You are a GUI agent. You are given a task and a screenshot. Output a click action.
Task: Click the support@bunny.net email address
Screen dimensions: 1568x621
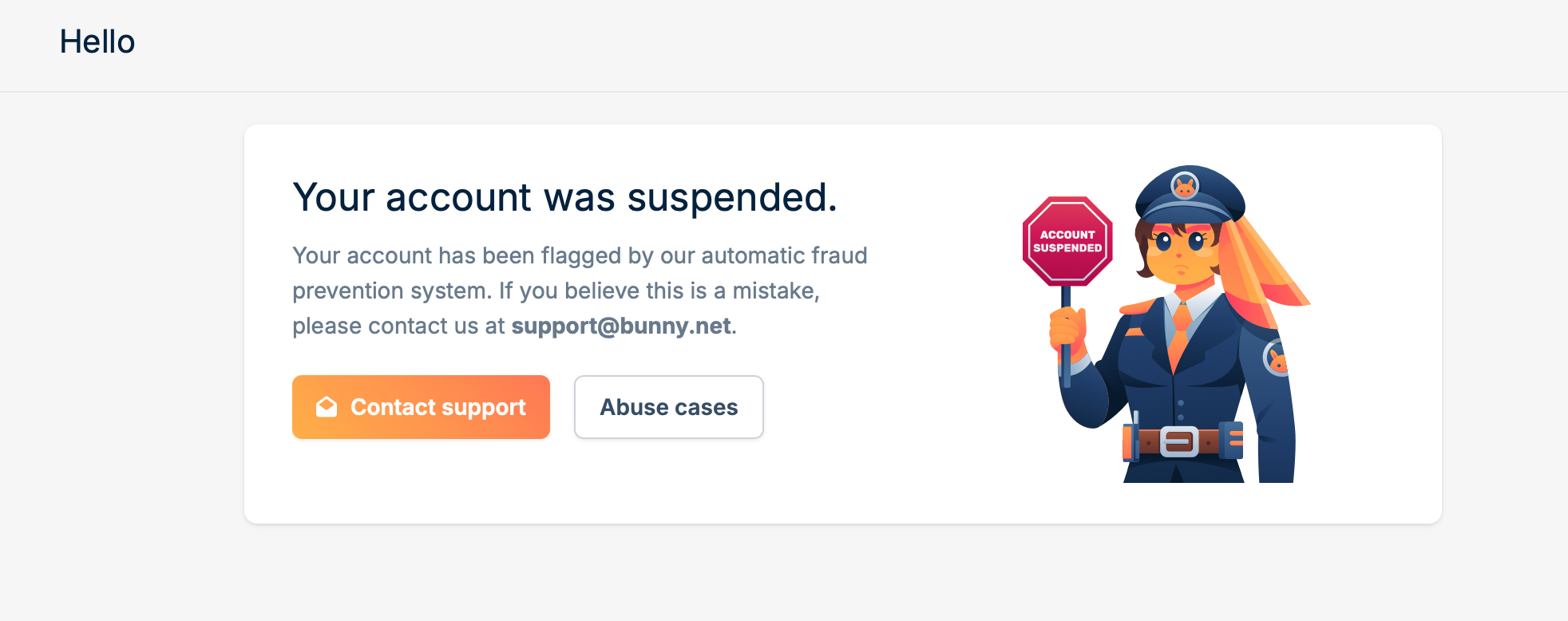(x=620, y=326)
